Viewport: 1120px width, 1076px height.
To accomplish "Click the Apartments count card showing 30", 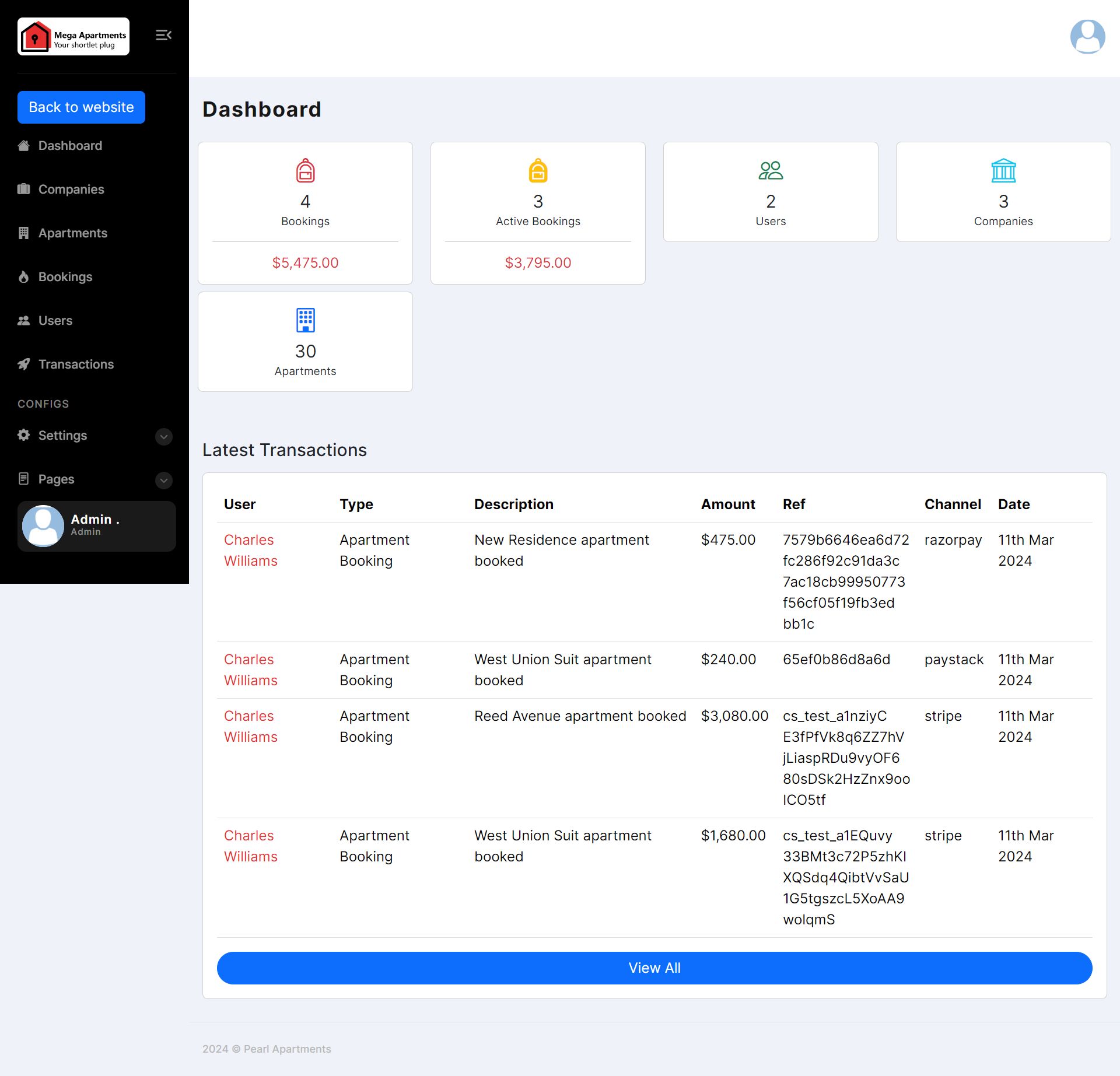I will coord(305,341).
